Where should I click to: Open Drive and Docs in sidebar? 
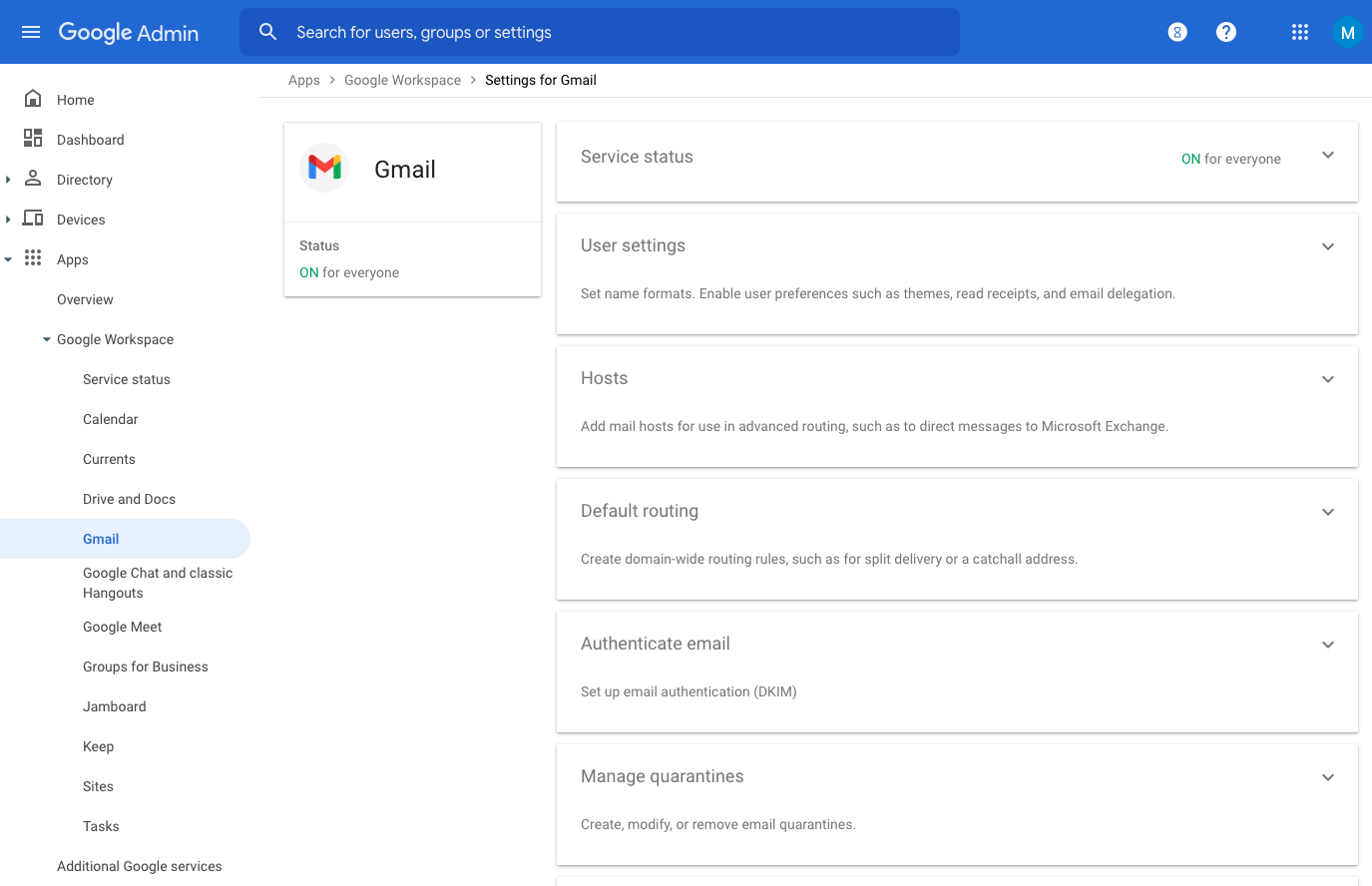pos(129,499)
